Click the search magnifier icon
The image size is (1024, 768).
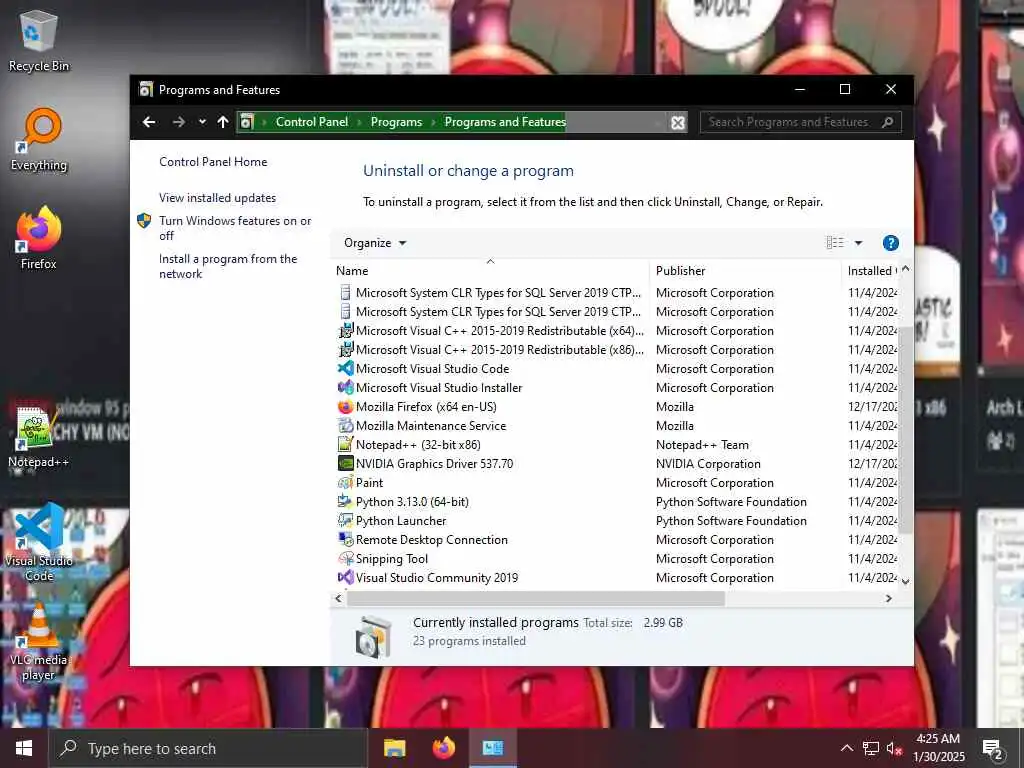click(888, 122)
